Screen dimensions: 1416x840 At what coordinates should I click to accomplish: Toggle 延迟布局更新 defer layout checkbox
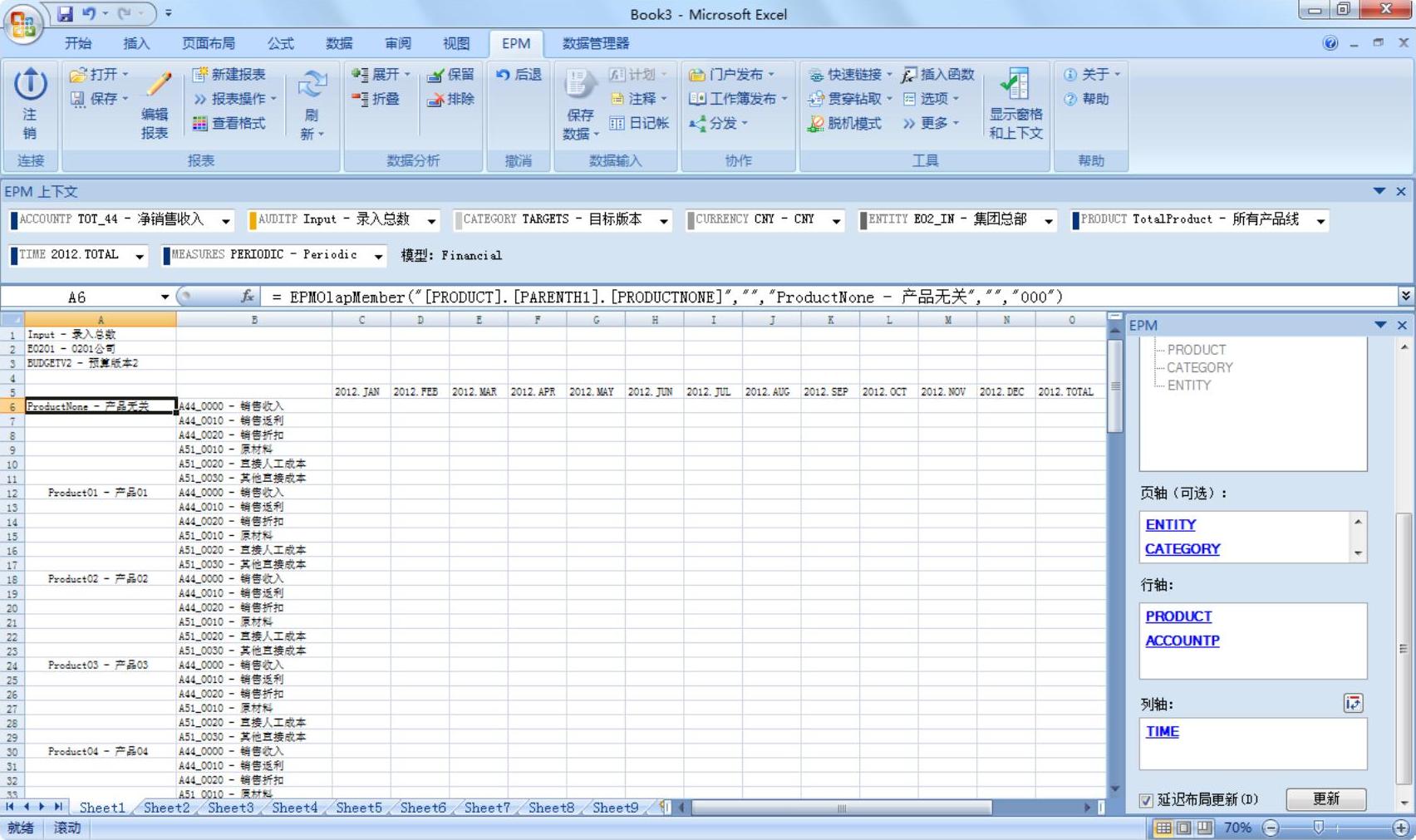pos(1146,800)
